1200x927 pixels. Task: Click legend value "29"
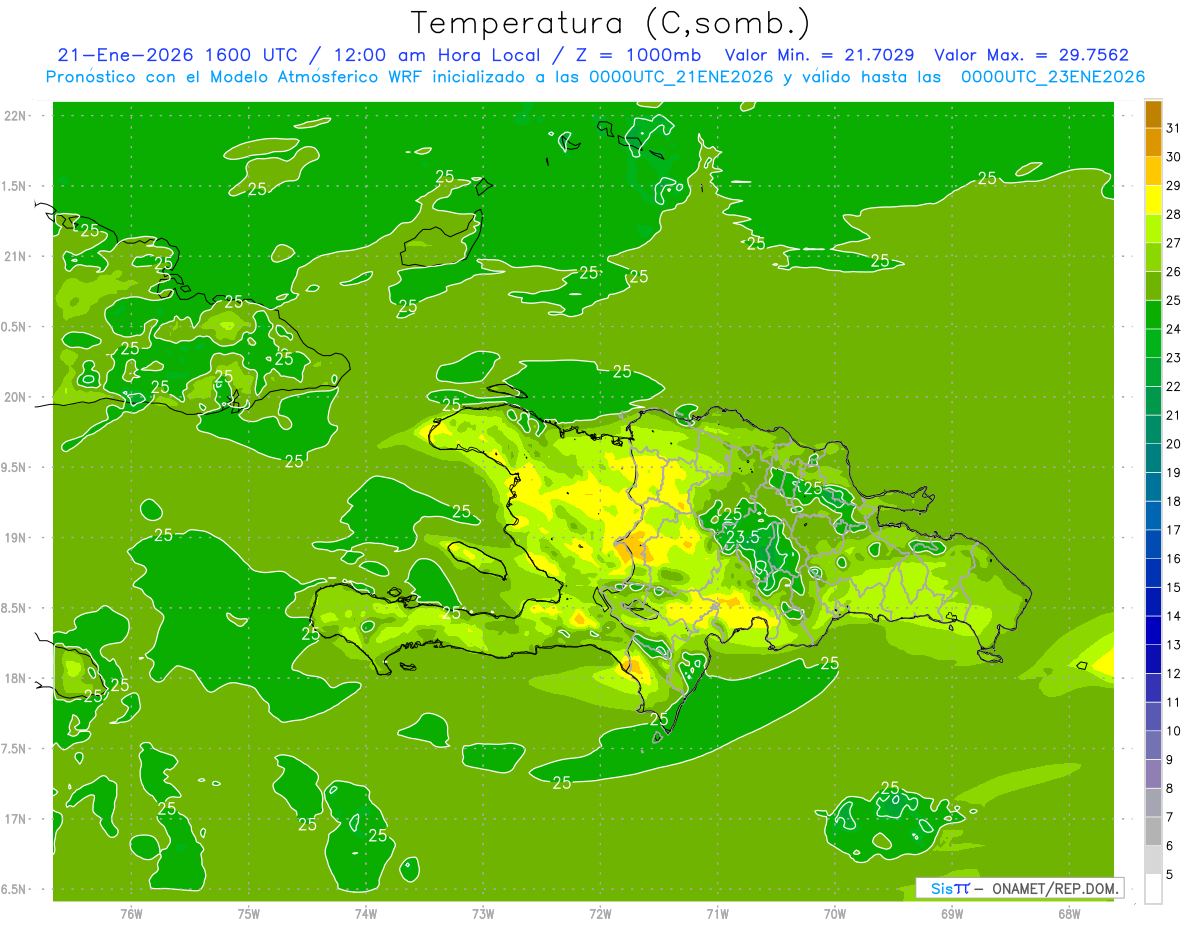tap(1174, 186)
